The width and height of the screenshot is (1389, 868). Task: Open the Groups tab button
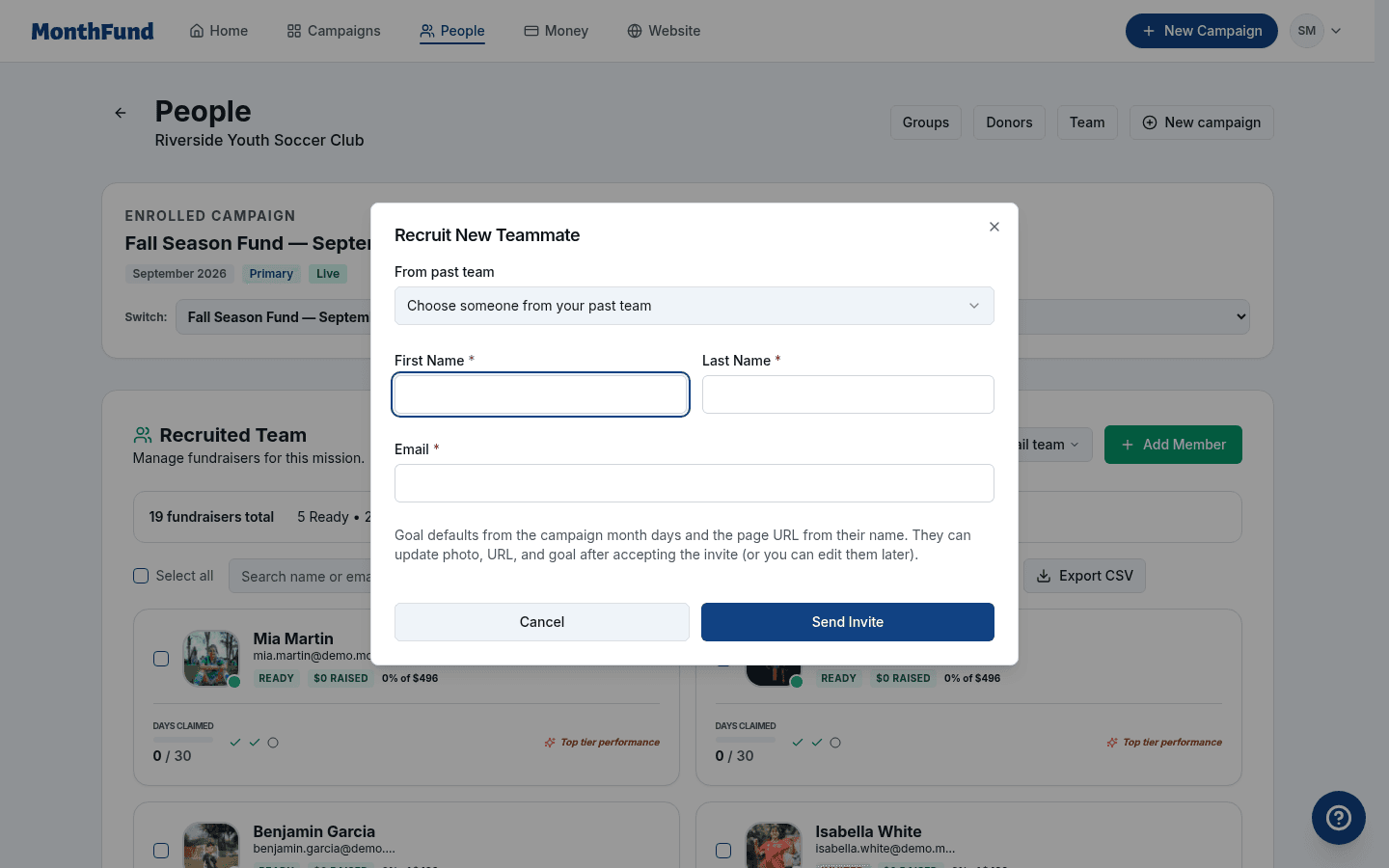(x=926, y=122)
